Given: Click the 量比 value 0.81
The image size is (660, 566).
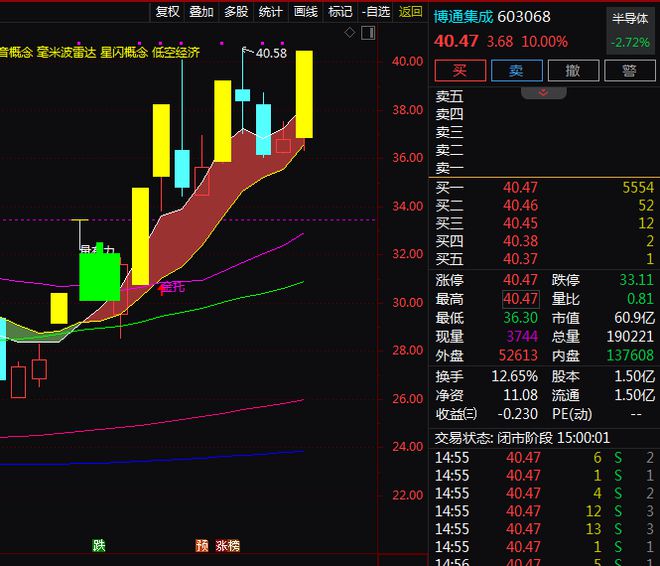Looking at the screenshot, I should click(x=641, y=299).
